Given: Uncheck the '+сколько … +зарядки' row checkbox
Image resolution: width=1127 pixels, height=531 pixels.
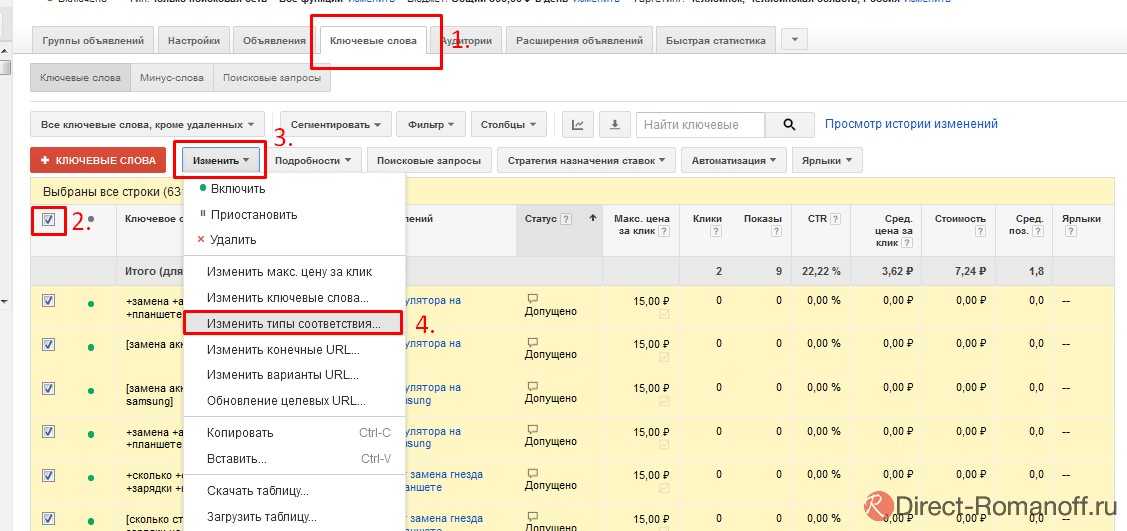Looking at the screenshot, I should (x=48, y=475).
